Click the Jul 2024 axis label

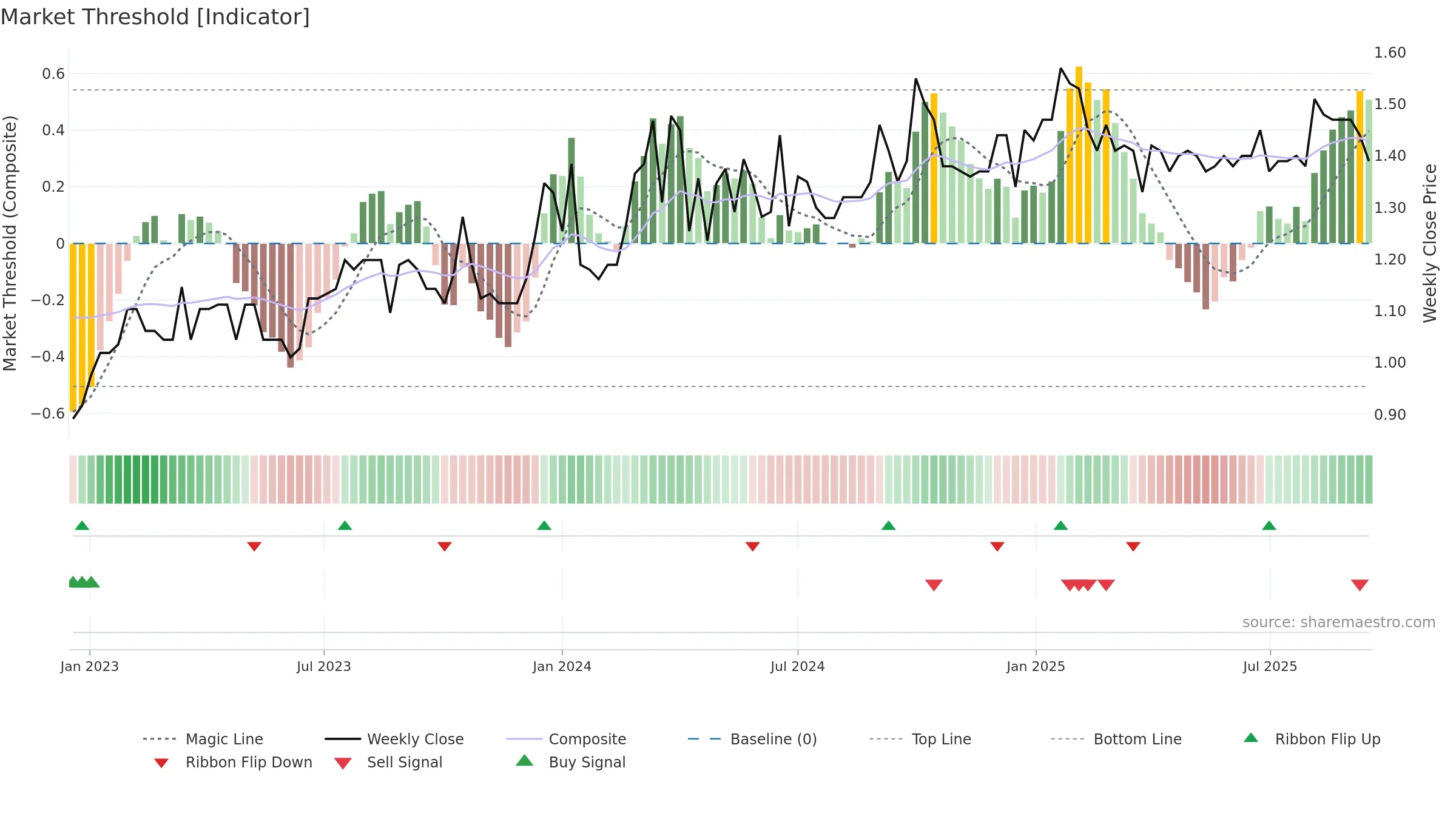tap(798, 666)
